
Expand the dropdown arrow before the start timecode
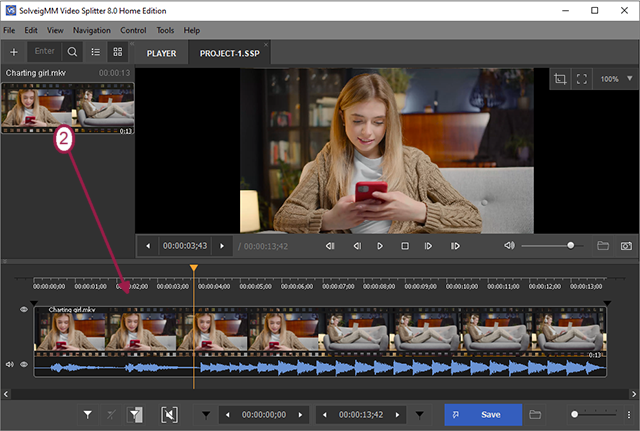pyautogui.click(x=207, y=414)
